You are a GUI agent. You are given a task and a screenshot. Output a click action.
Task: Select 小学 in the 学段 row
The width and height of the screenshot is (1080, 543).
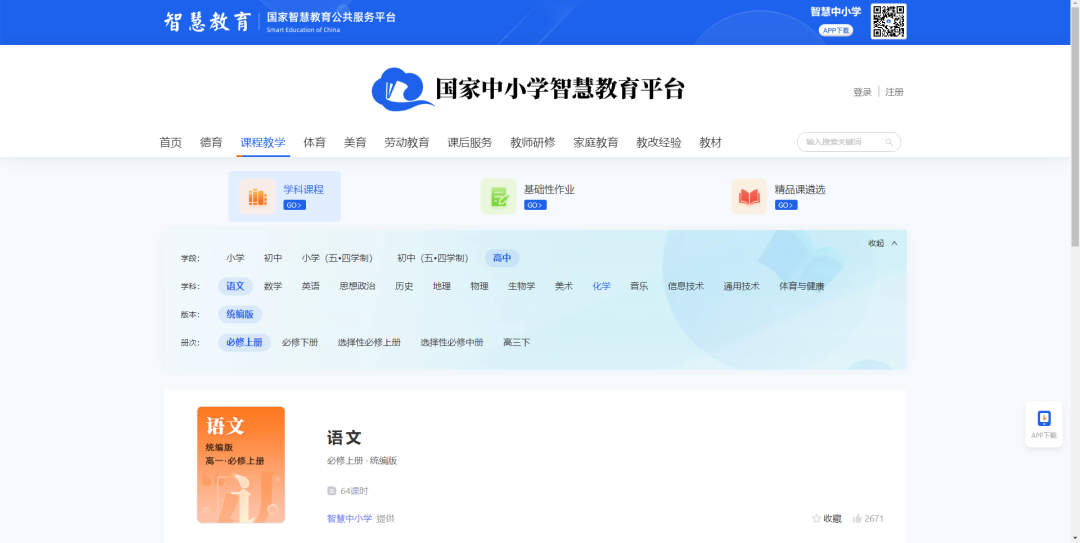[x=235, y=258]
